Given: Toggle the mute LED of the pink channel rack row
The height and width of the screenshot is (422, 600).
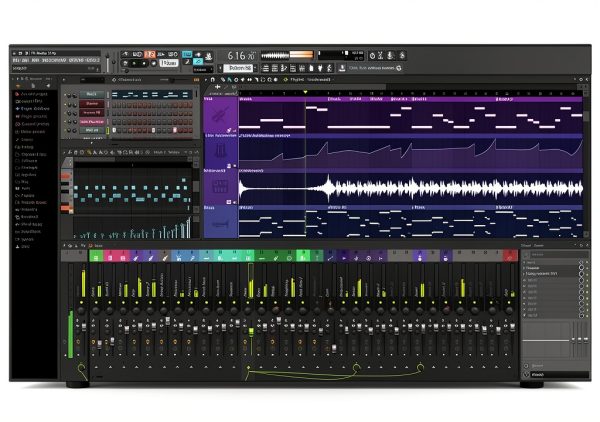Looking at the screenshot, I should pyautogui.click(x=65, y=122).
